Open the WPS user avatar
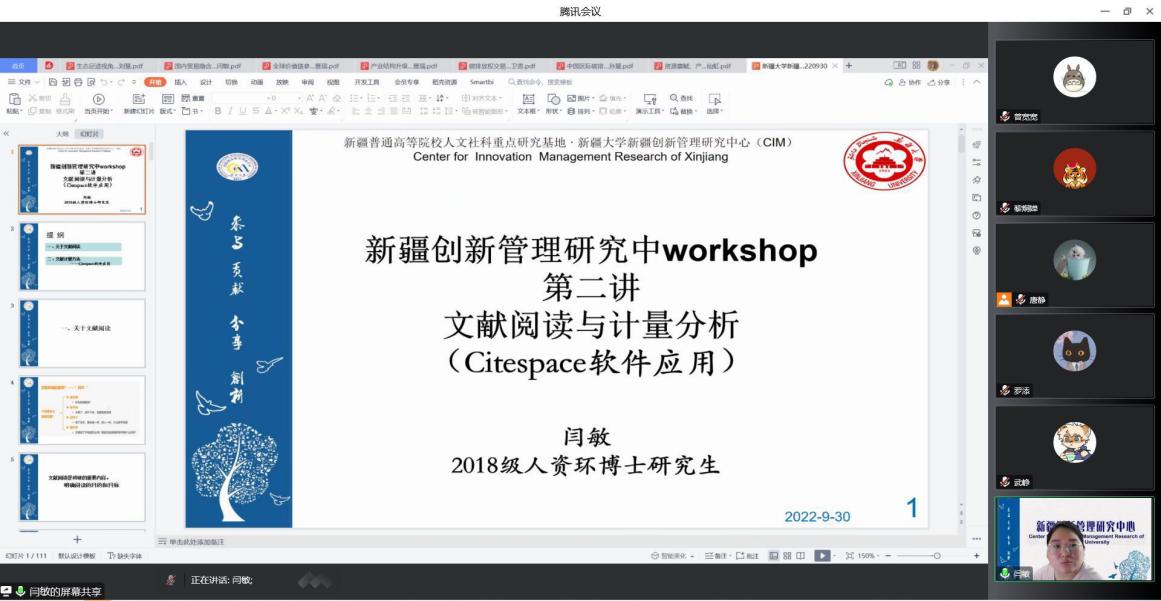 tap(933, 65)
